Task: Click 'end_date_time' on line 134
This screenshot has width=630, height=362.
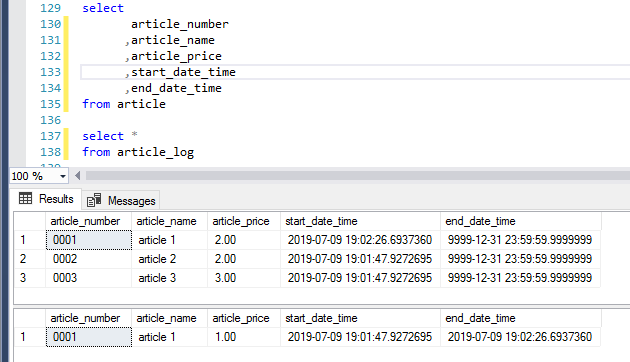Action: click(x=176, y=88)
